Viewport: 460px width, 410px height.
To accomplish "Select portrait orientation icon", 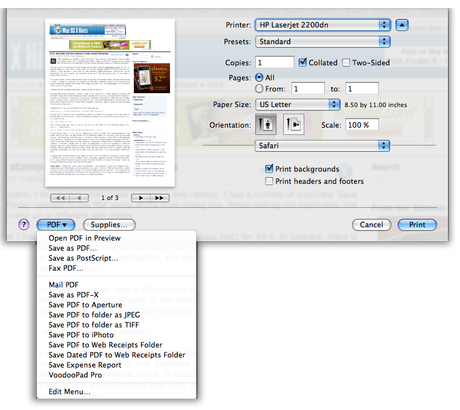I will tap(266, 124).
